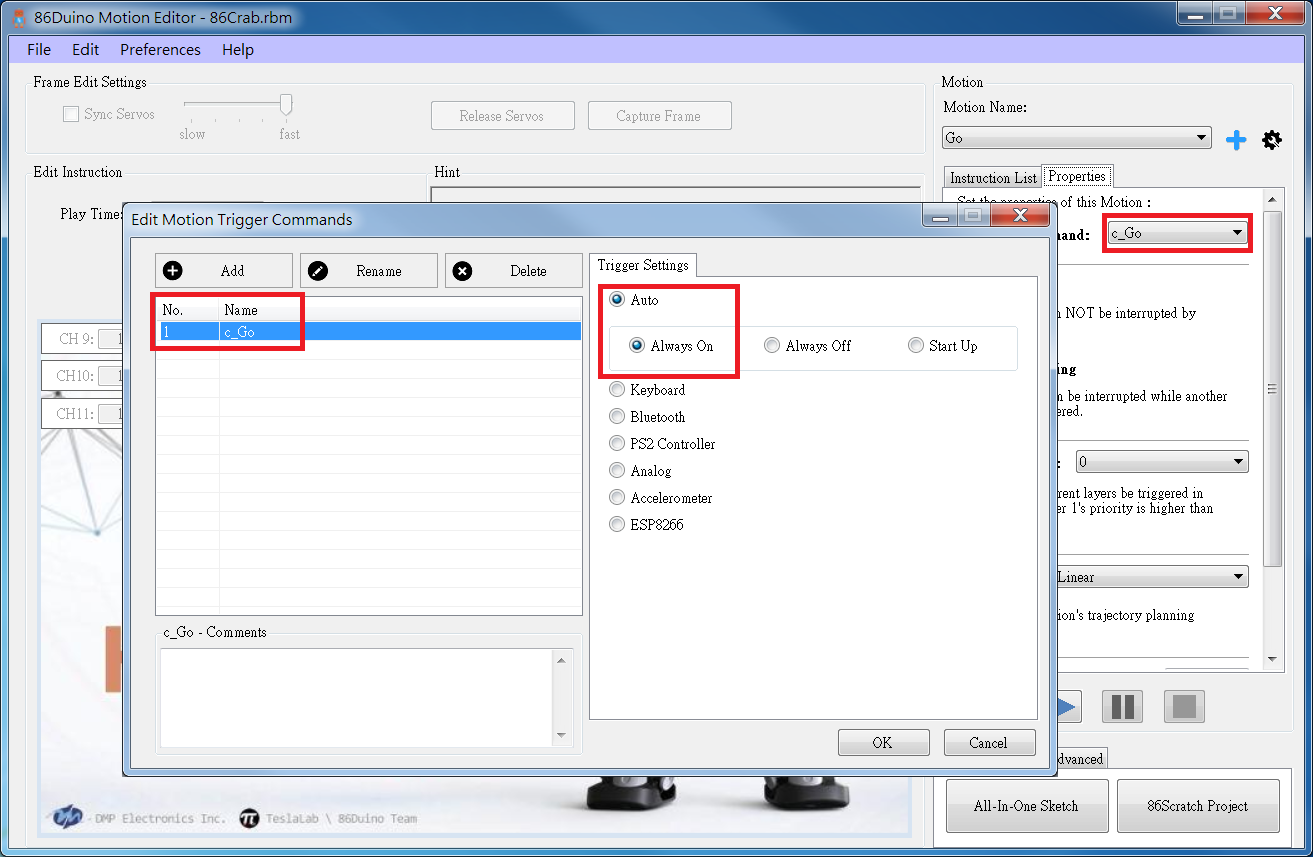Click the Rename trigger command button
Viewport: 1313px width, 857px height.
tap(369, 271)
